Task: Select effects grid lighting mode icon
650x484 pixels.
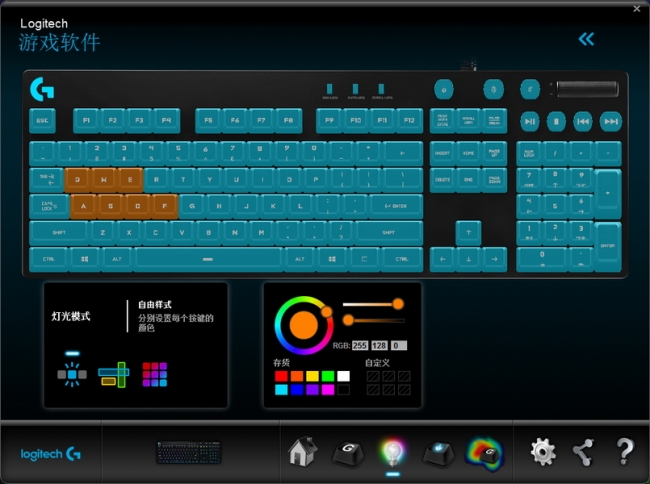Action: 155,374
